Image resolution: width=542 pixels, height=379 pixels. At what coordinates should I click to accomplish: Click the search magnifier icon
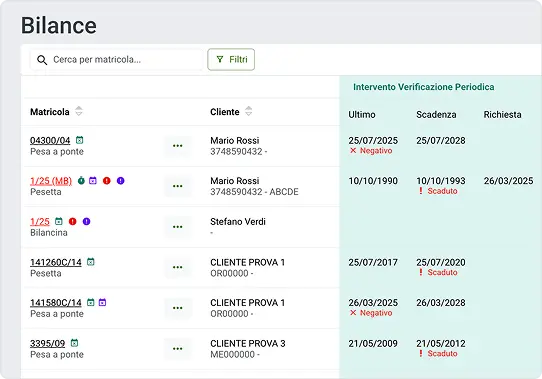pos(42,60)
